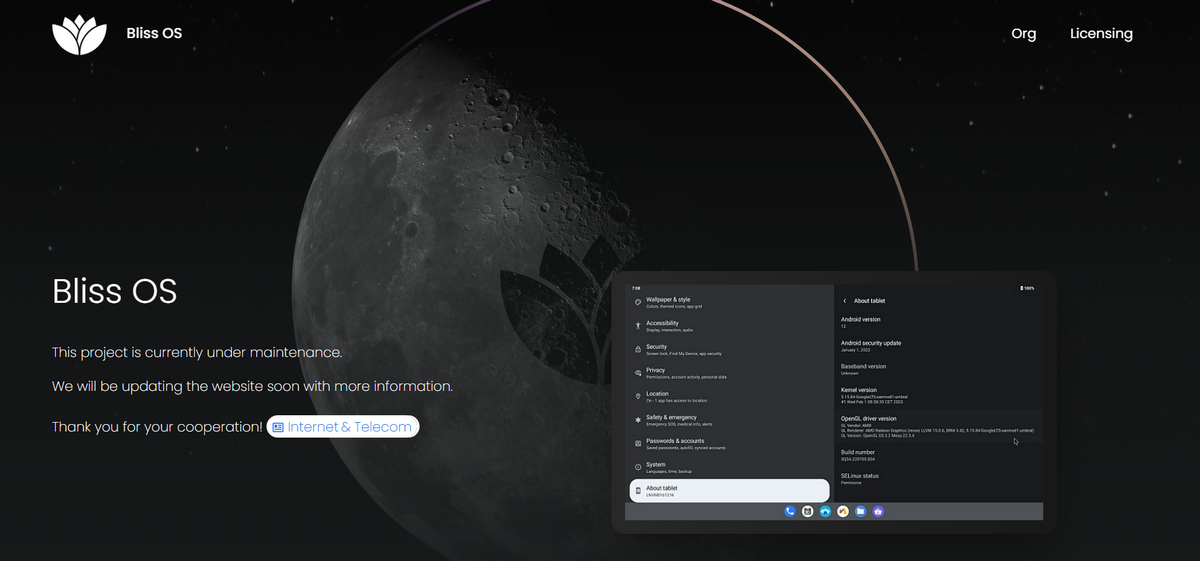Tap the blue Files folder icon in dock
Viewport: 1200px width, 561px height.
pos(860,511)
